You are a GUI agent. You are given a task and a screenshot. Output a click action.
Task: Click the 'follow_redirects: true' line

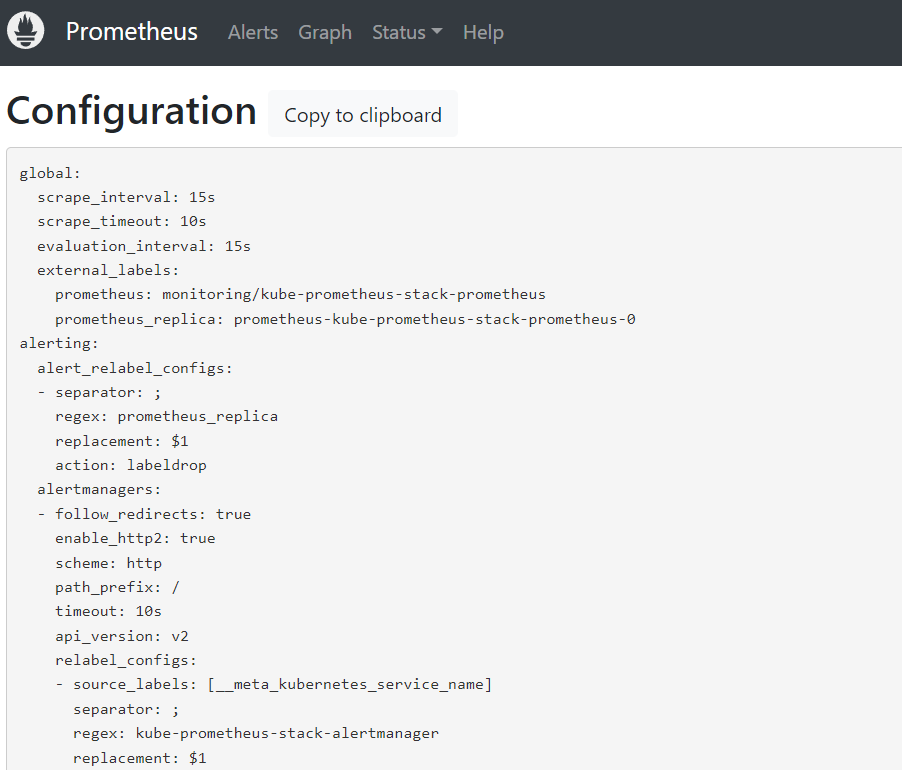[x=153, y=514]
